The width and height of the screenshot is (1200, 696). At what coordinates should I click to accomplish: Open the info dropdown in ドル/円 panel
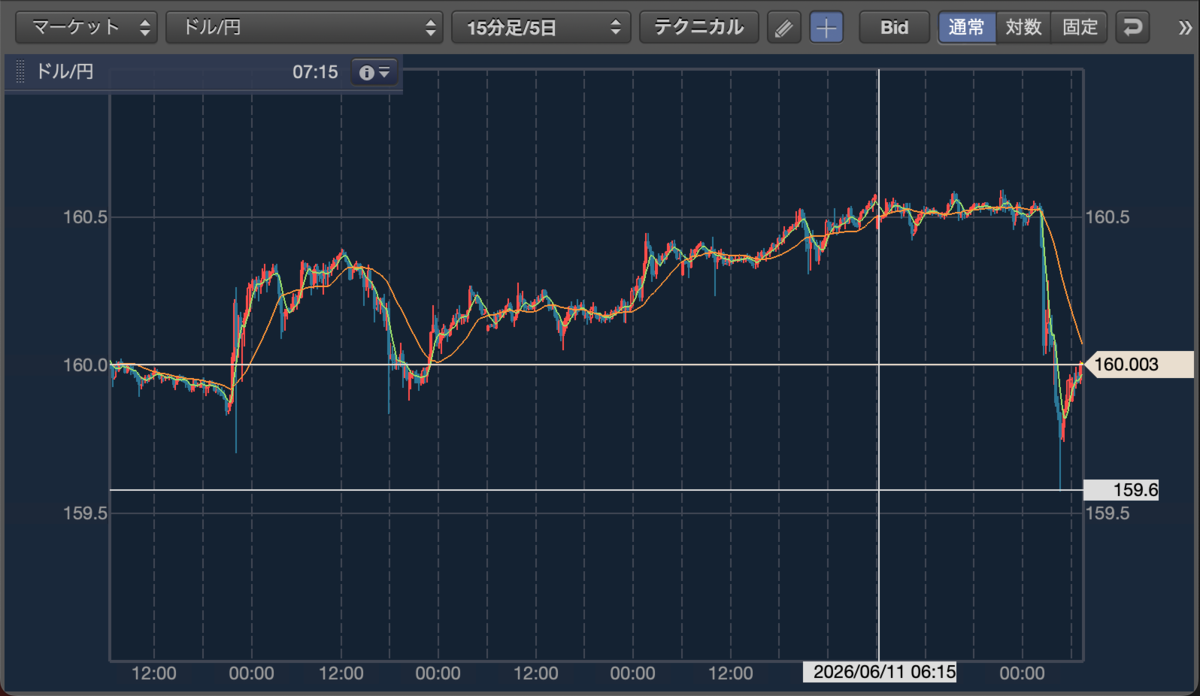(x=374, y=72)
